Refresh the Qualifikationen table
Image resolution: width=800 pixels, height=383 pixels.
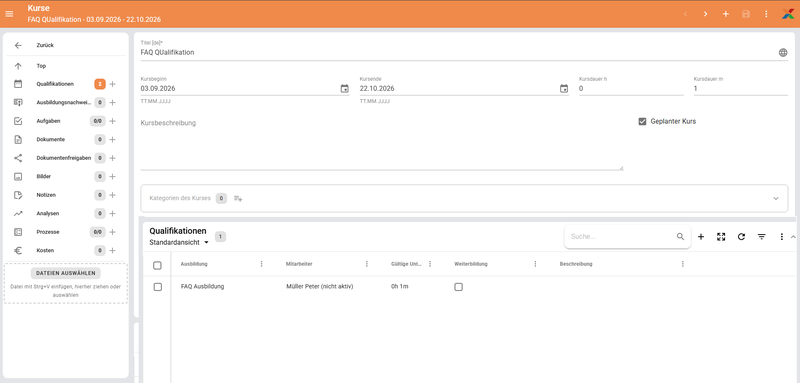click(741, 237)
